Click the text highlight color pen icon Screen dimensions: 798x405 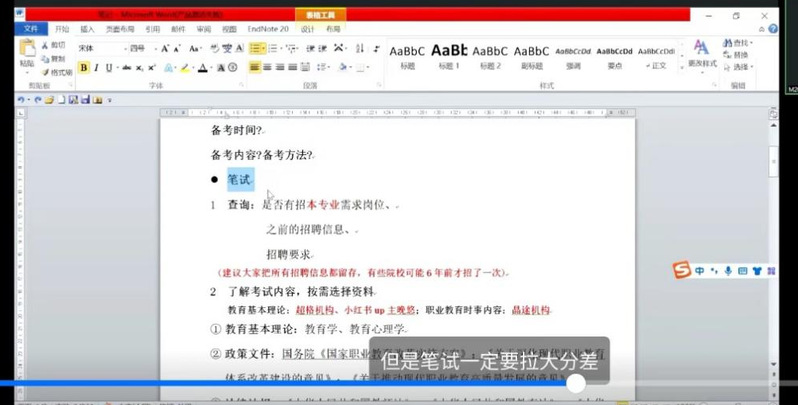[185, 68]
